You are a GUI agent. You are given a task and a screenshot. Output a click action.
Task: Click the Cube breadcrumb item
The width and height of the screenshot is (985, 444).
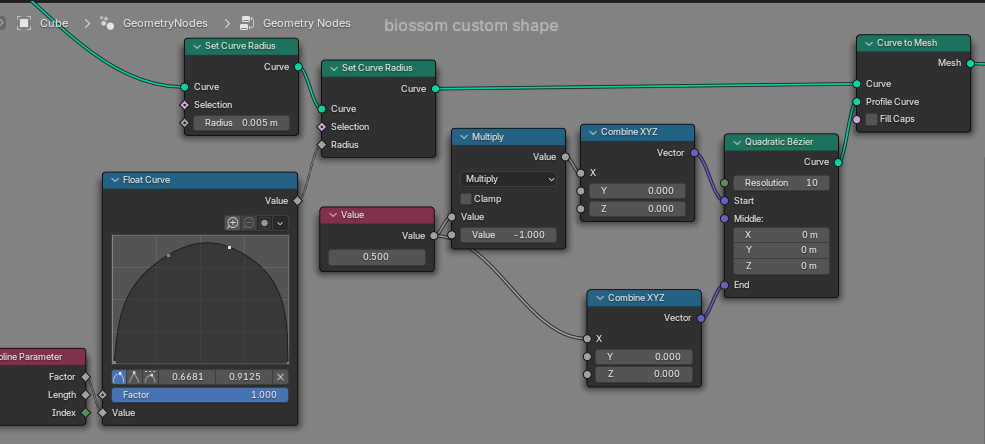(54, 23)
